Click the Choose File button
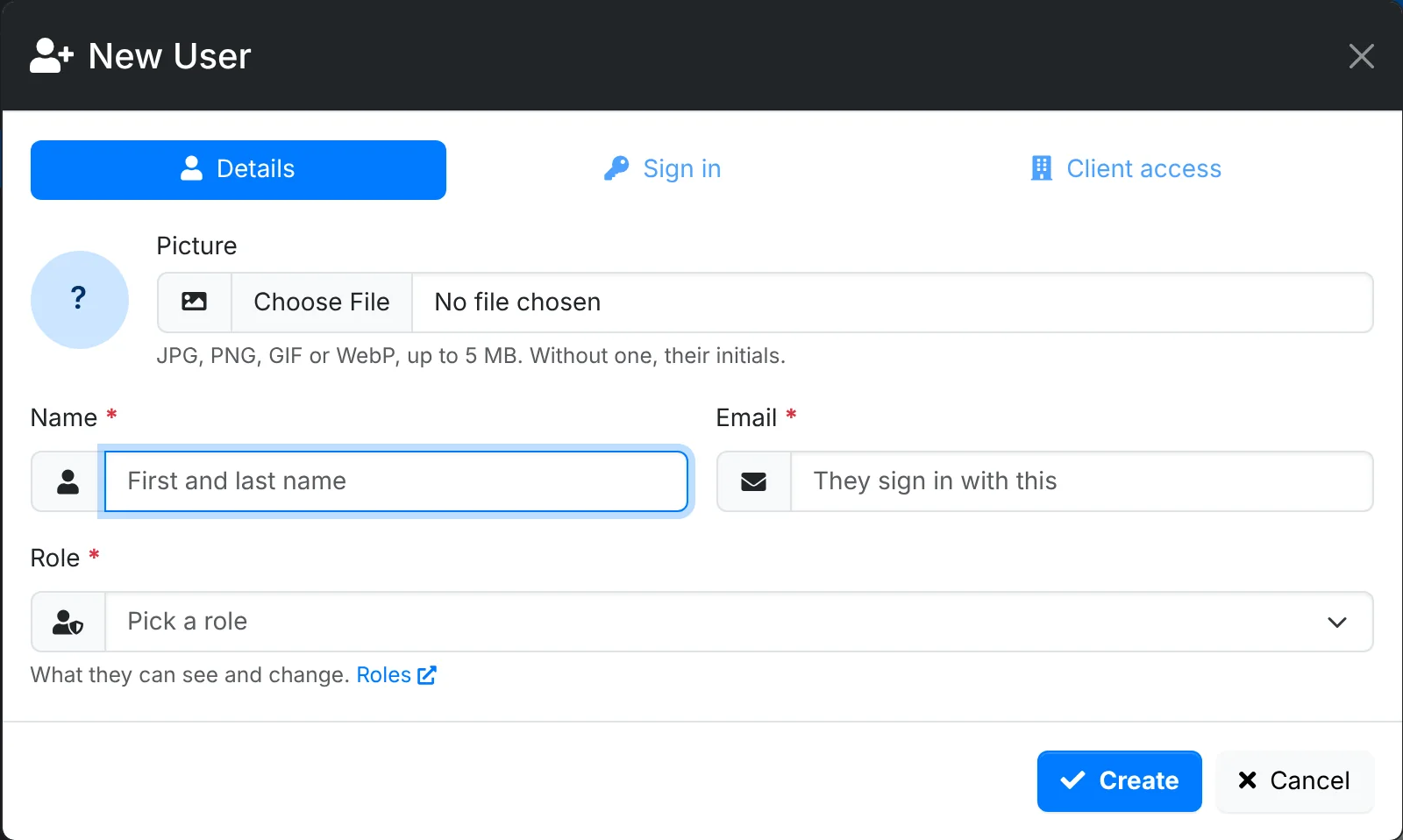The image size is (1403, 840). [322, 303]
